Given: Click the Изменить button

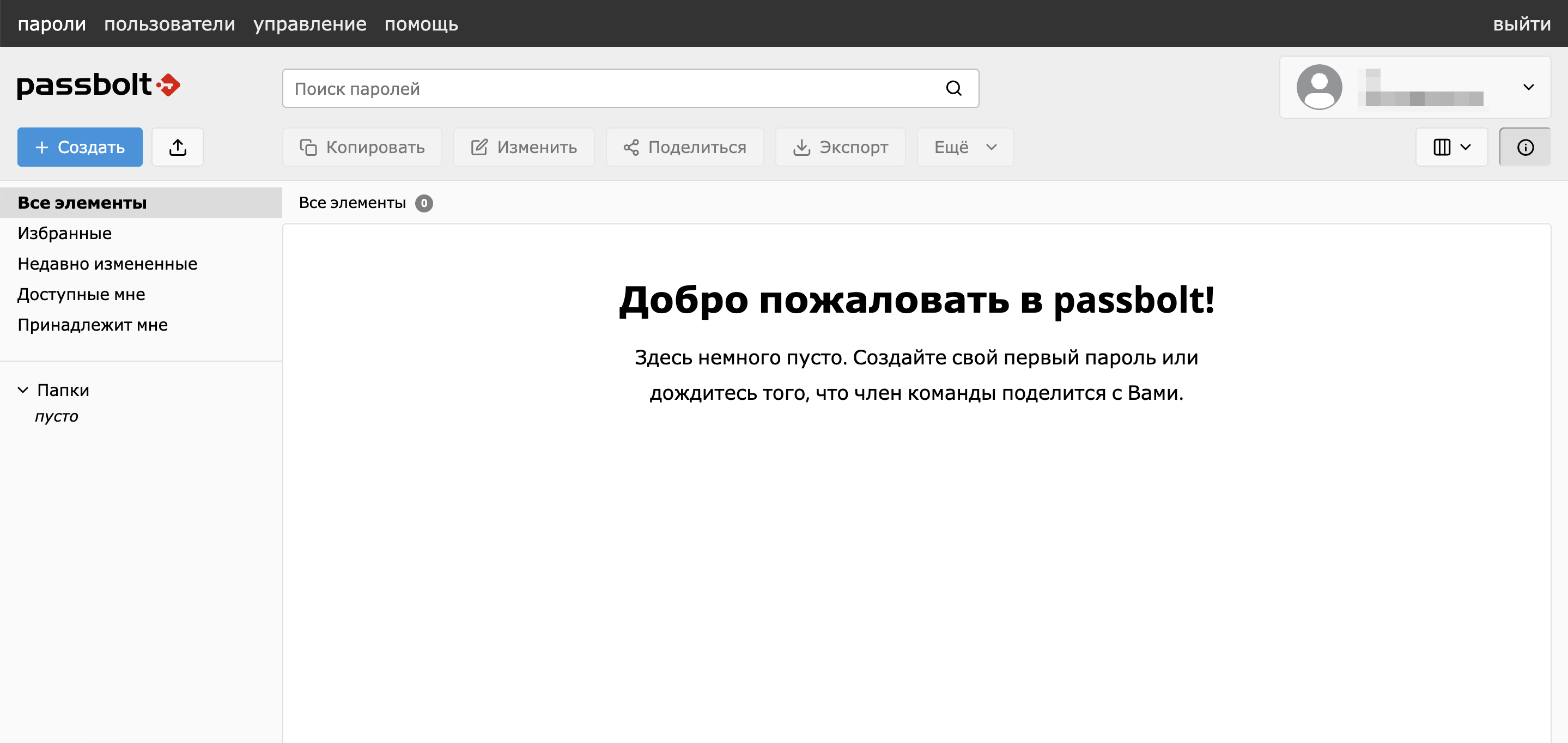Looking at the screenshot, I should coord(524,147).
